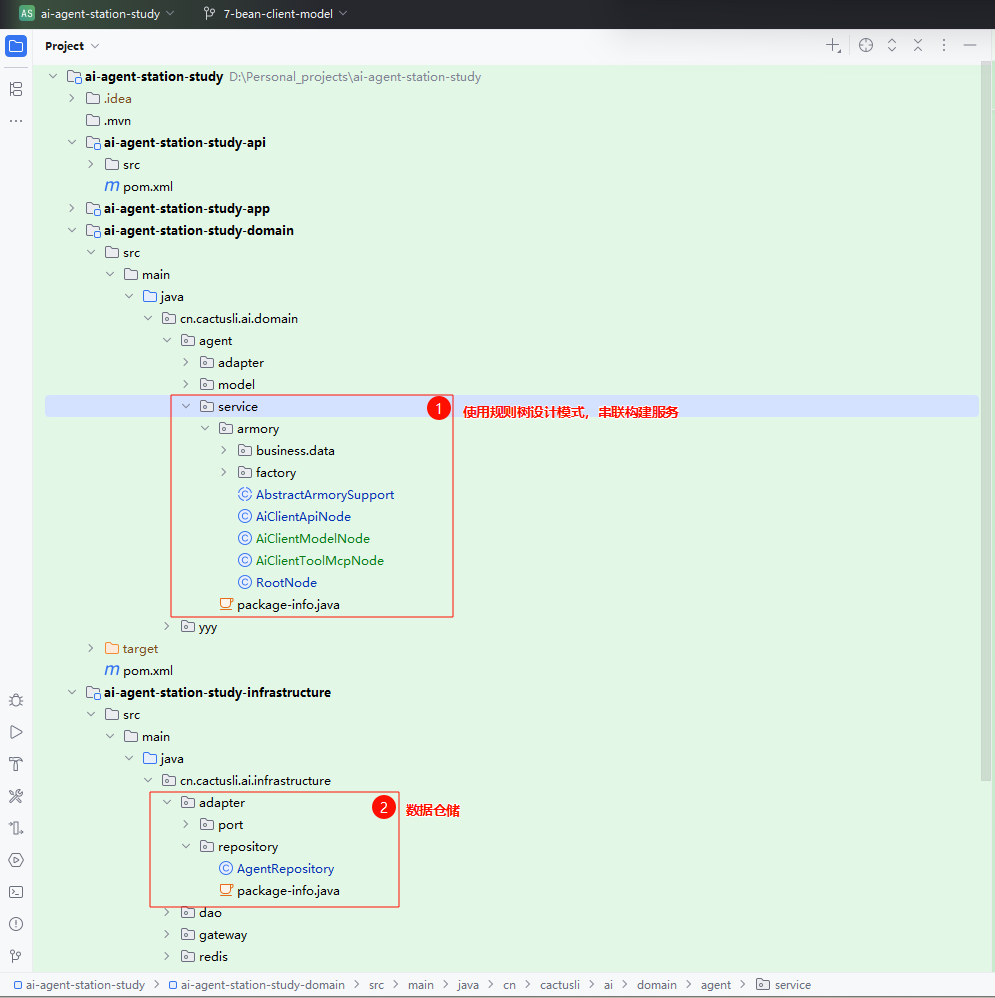The image size is (995, 998).
Task: Open the Services hexagon icon
Action: pyautogui.click(x=16, y=860)
